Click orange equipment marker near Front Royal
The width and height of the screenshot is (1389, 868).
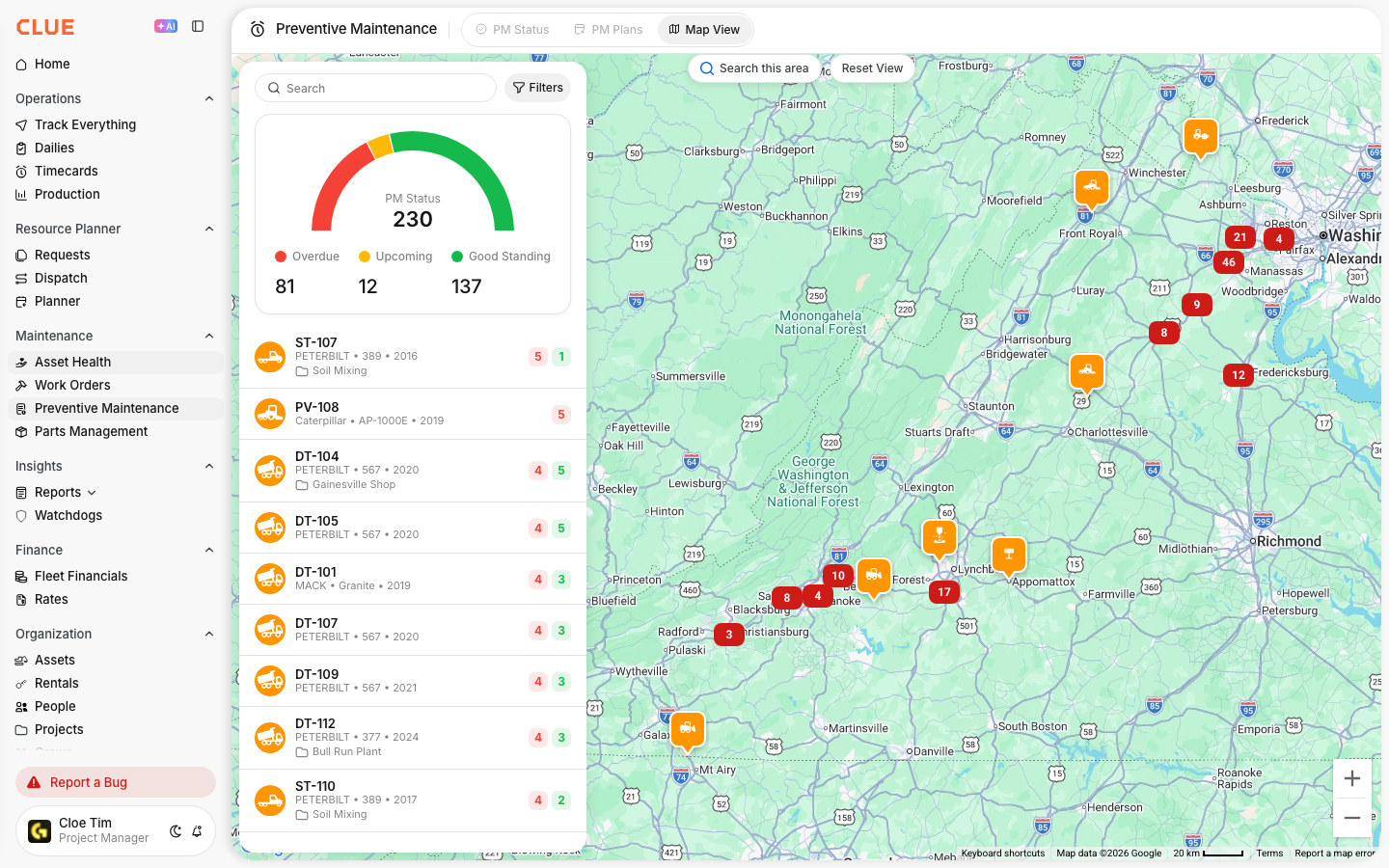pyautogui.click(x=1092, y=188)
